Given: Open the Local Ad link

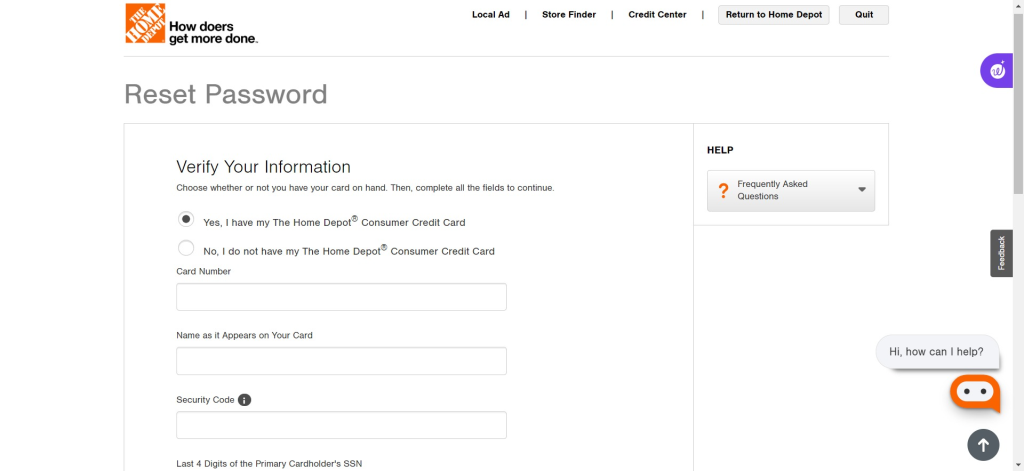Looking at the screenshot, I should 490,14.
